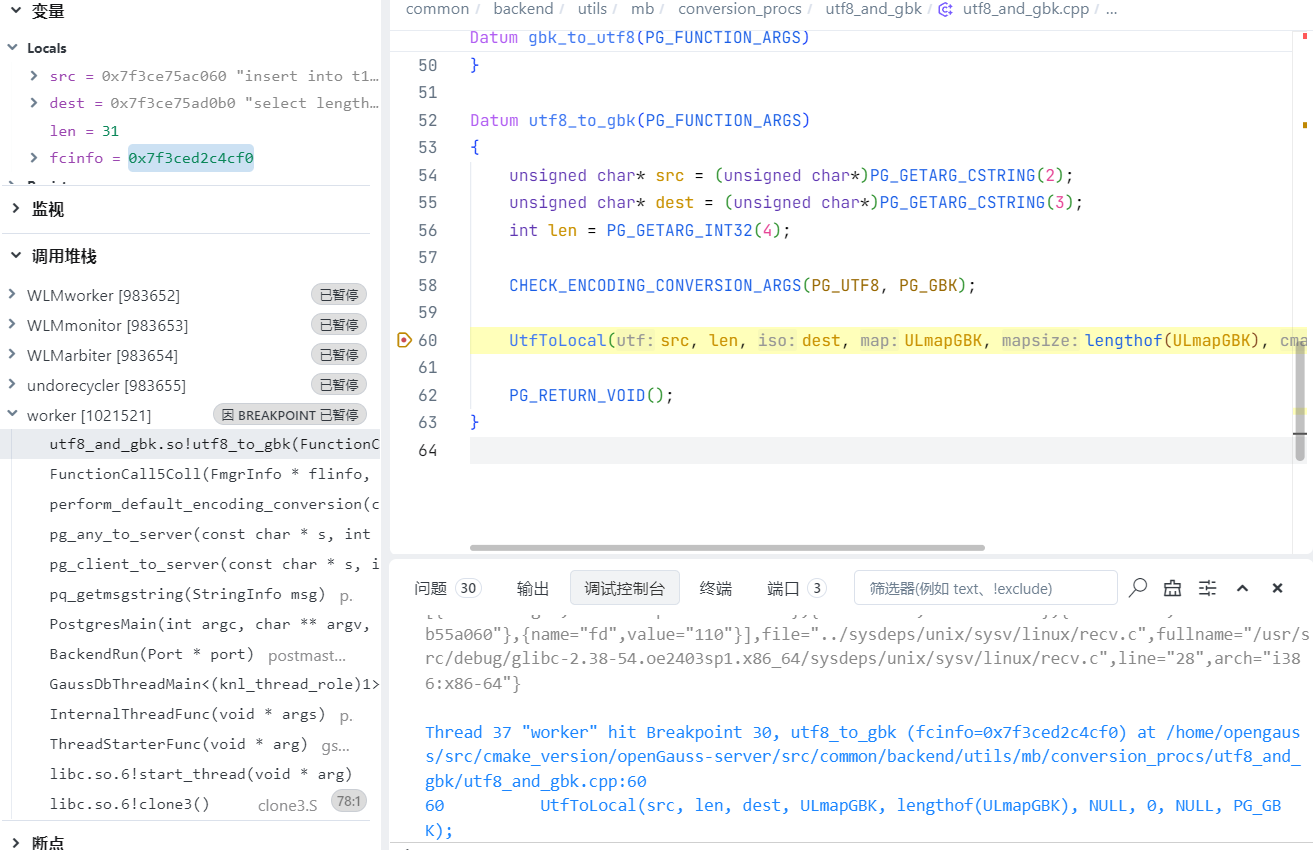Select the libc.so.6!start_thread stack frame
This screenshot has height=850, width=1313.
pos(190,774)
